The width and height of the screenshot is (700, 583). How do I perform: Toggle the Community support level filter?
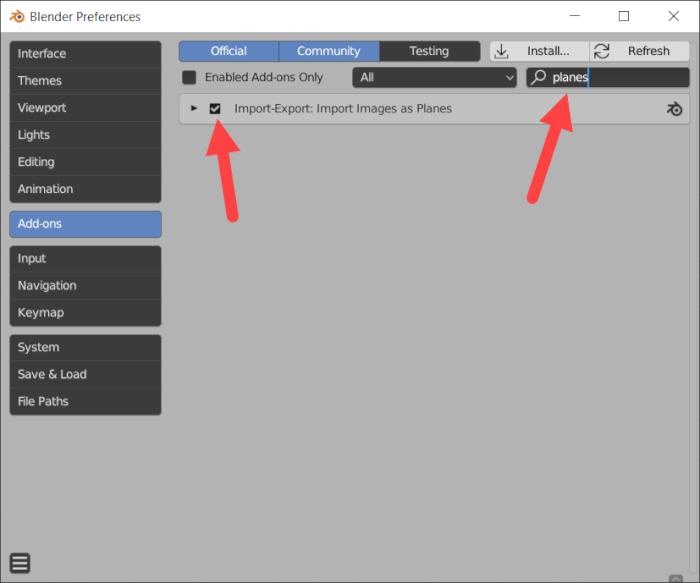tap(329, 51)
